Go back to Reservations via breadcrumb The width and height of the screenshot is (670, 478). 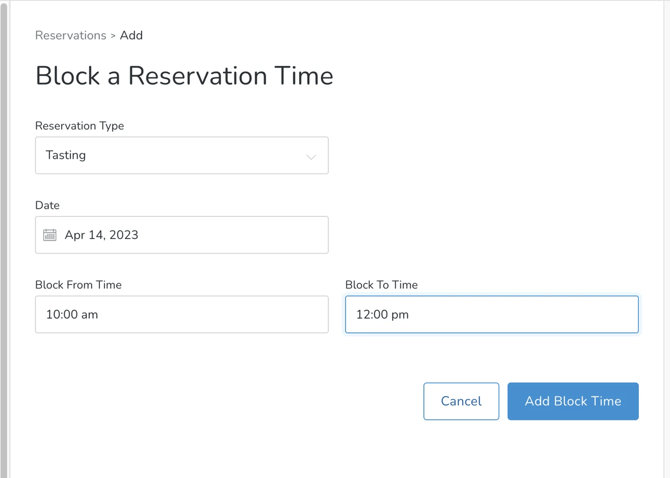[70, 36]
